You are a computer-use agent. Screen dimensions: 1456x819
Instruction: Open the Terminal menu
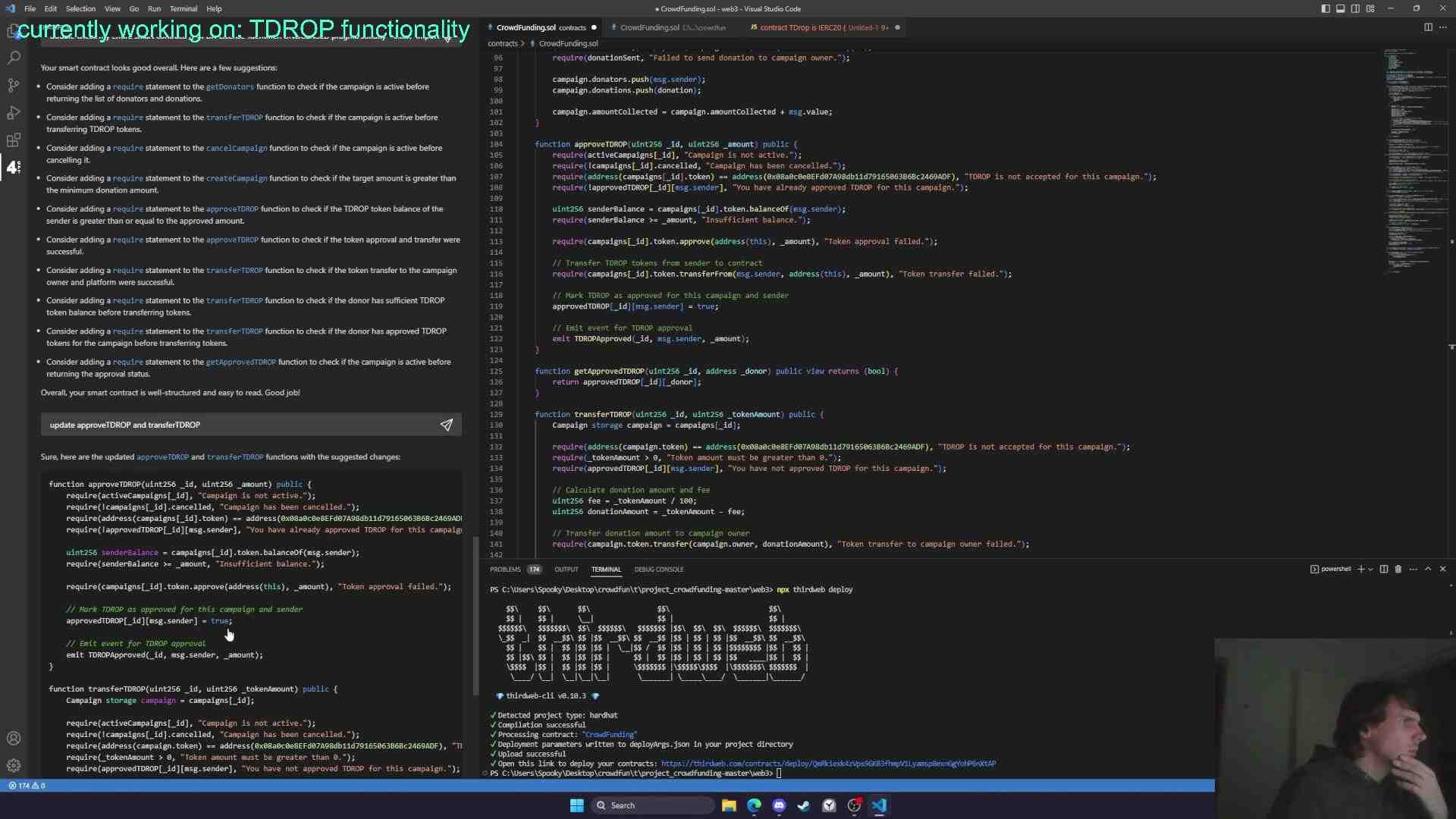[183, 8]
